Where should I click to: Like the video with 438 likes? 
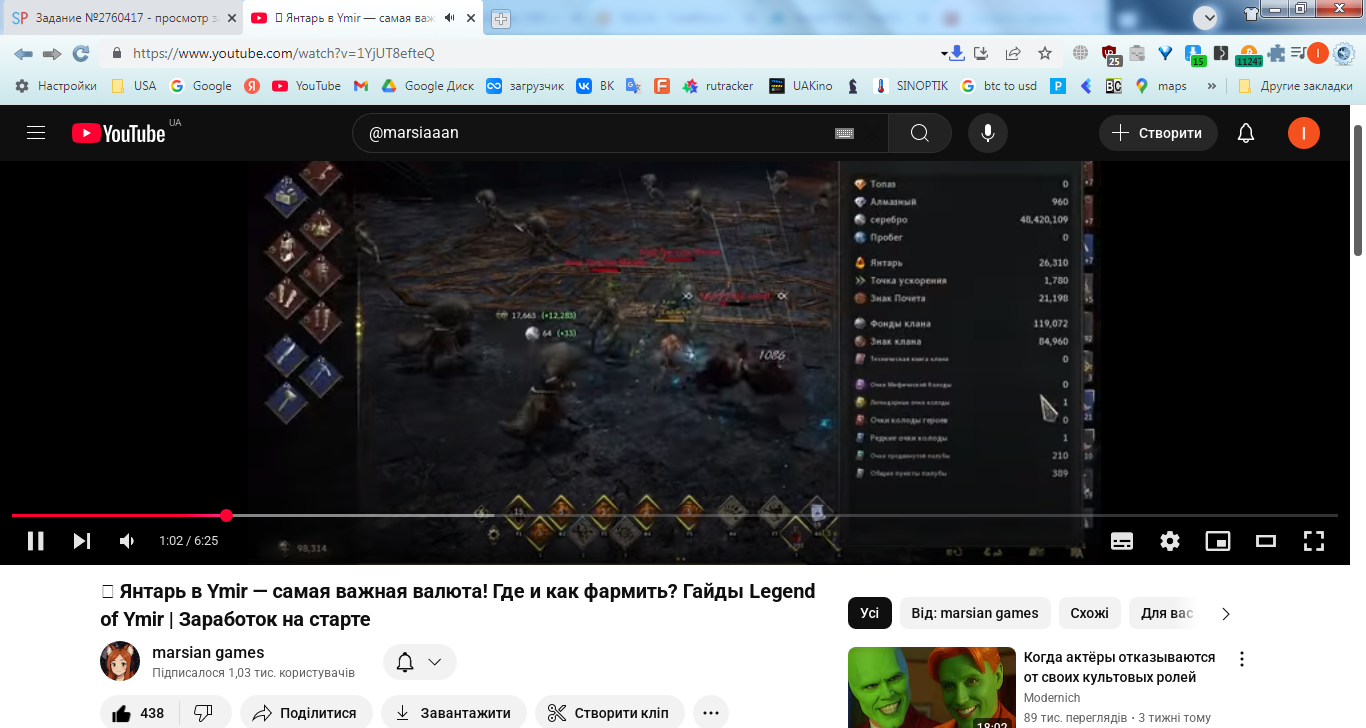[x=138, y=713]
